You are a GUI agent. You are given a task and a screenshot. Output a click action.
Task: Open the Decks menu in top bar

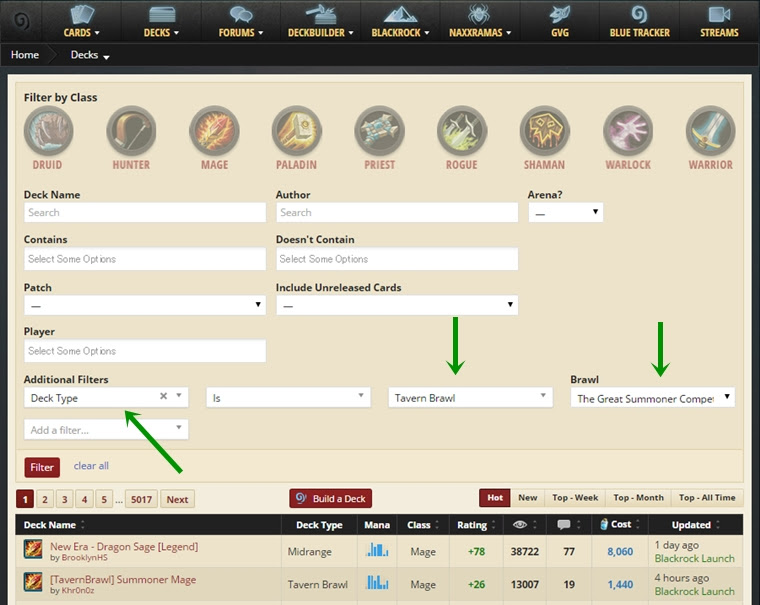click(x=161, y=32)
